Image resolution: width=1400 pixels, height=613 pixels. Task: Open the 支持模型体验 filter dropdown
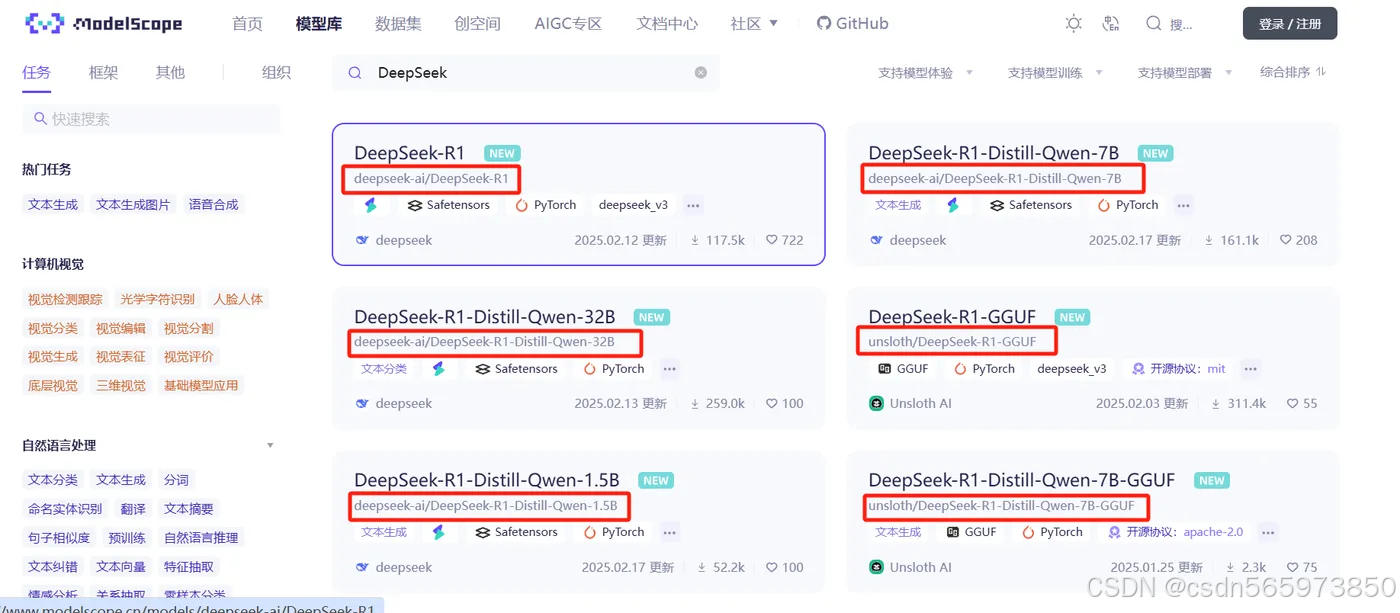(925, 73)
